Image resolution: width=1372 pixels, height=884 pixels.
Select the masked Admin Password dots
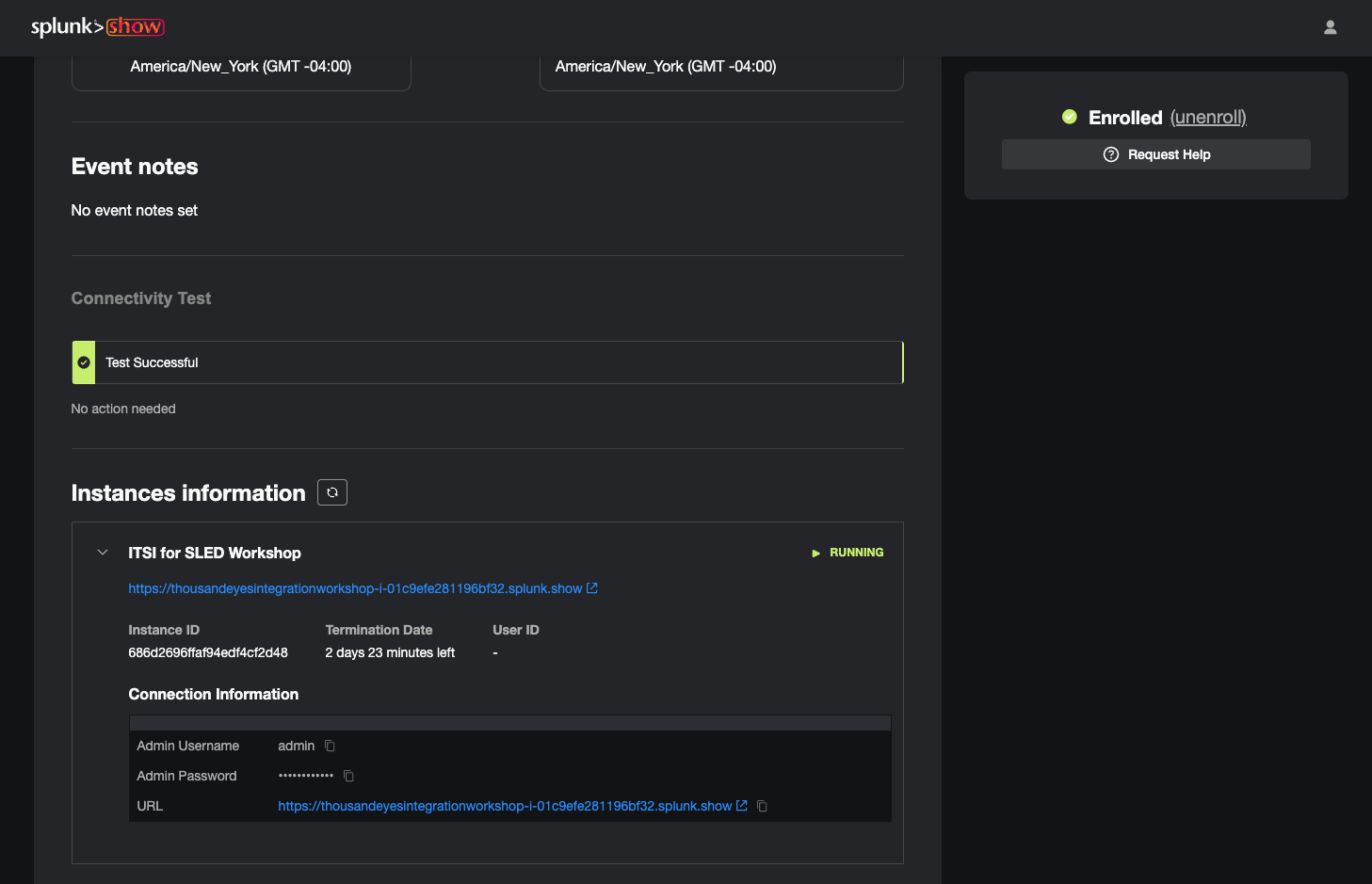(x=306, y=776)
